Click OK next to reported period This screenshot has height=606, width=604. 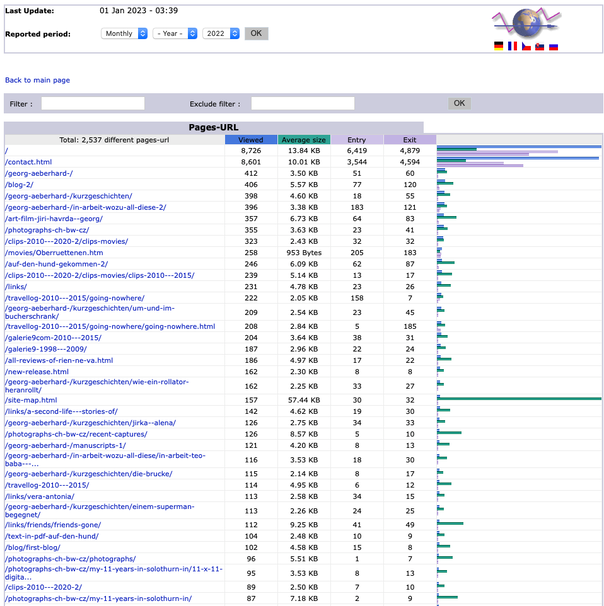click(256, 34)
